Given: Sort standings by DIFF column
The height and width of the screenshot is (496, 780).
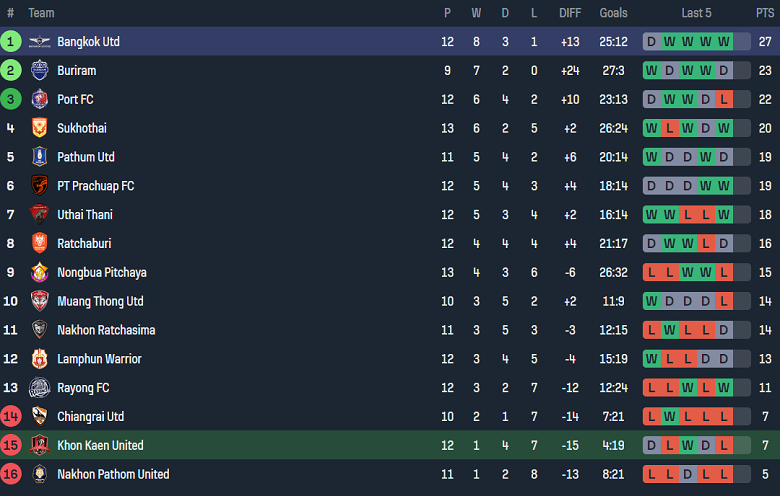Looking at the screenshot, I should [x=570, y=13].
